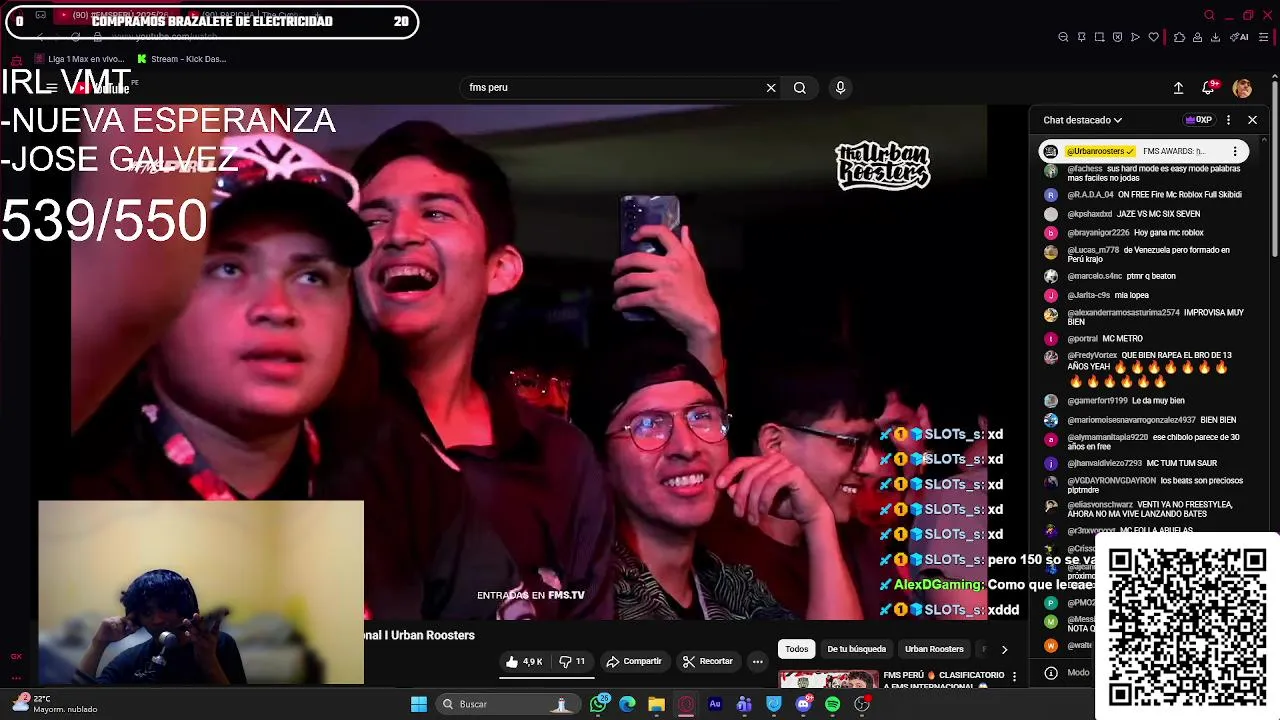Click the tab search magnifier in the title bar
This screenshot has height=720, width=1280.
(1209, 15)
